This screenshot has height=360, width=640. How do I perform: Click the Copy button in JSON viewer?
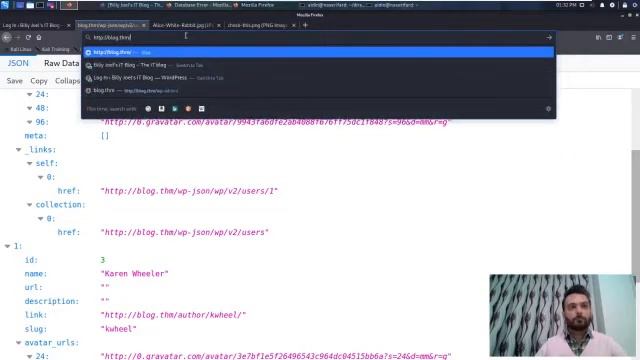tap(39, 81)
